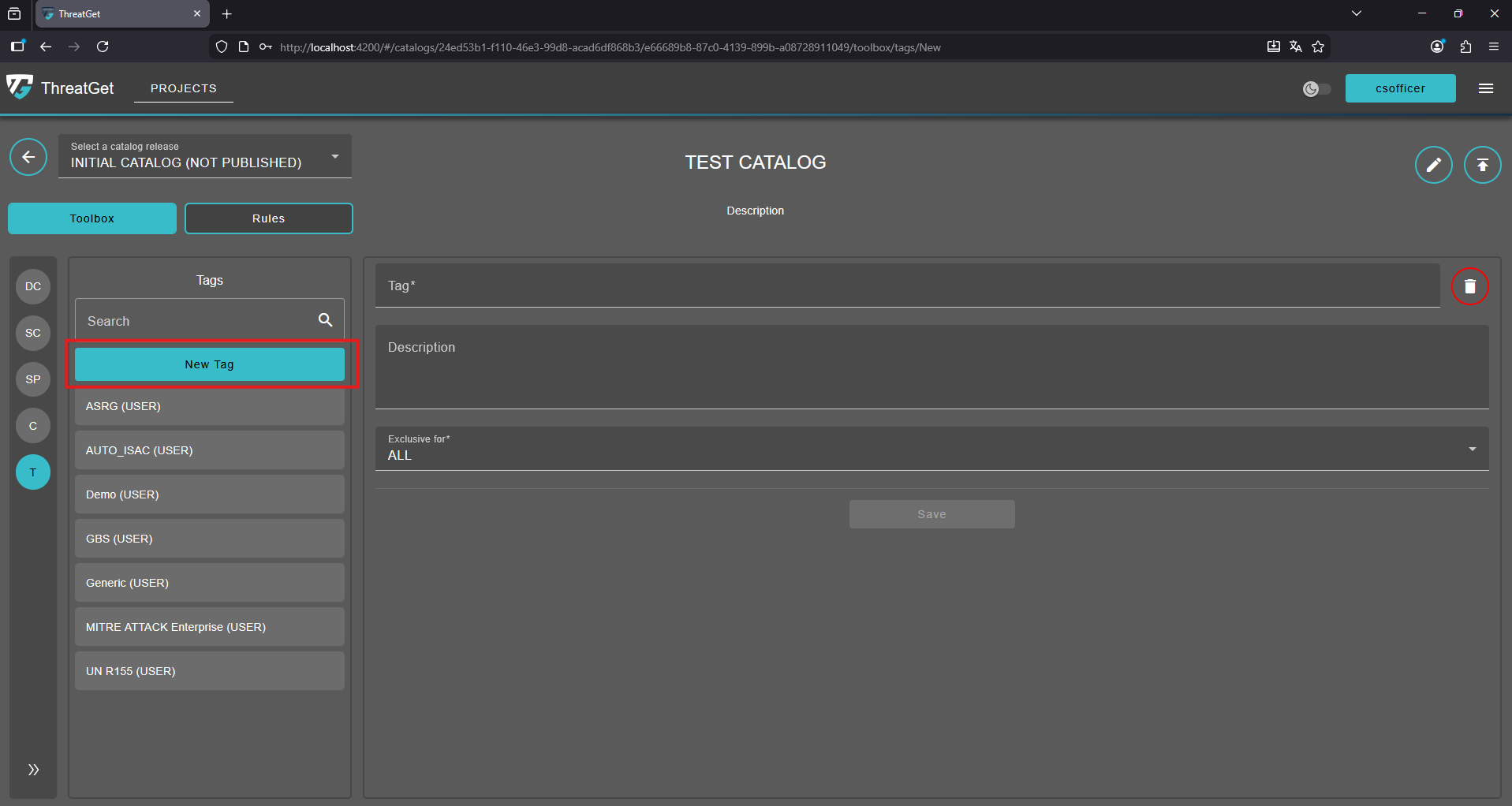
Task: Select the SP sidebar circle icon
Action: coord(33,379)
